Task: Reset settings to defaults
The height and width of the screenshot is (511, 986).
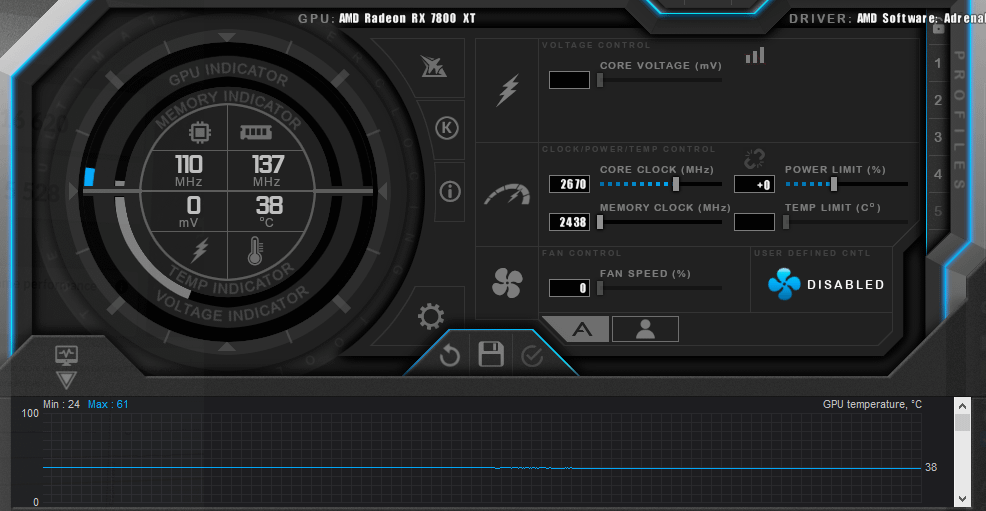Action: tap(450, 356)
